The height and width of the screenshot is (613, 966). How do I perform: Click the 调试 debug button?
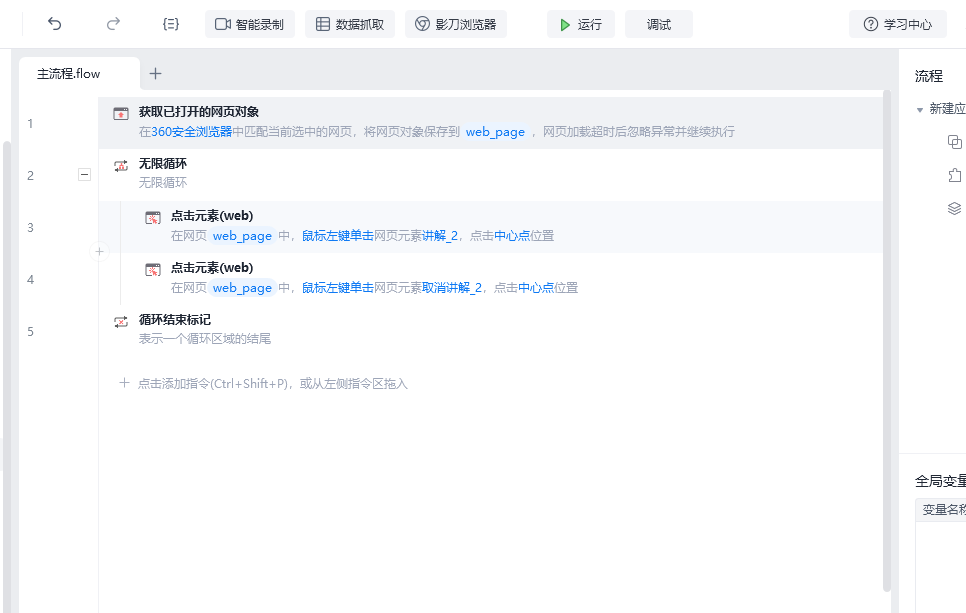(659, 24)
